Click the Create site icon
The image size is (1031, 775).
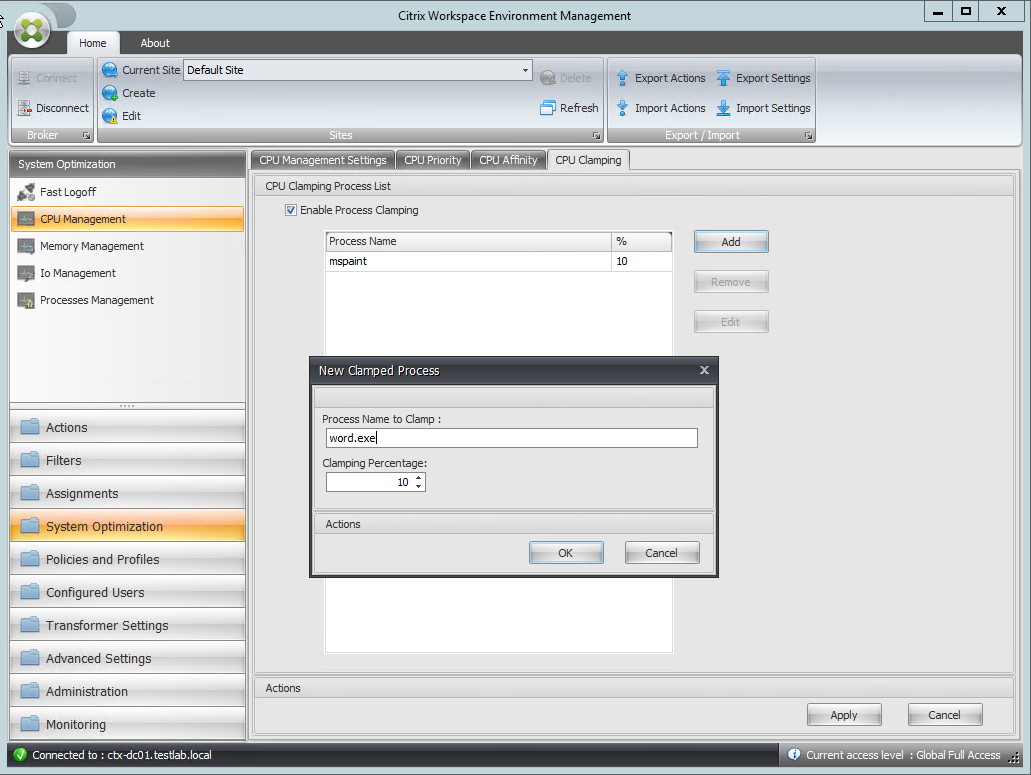(110, 93)
